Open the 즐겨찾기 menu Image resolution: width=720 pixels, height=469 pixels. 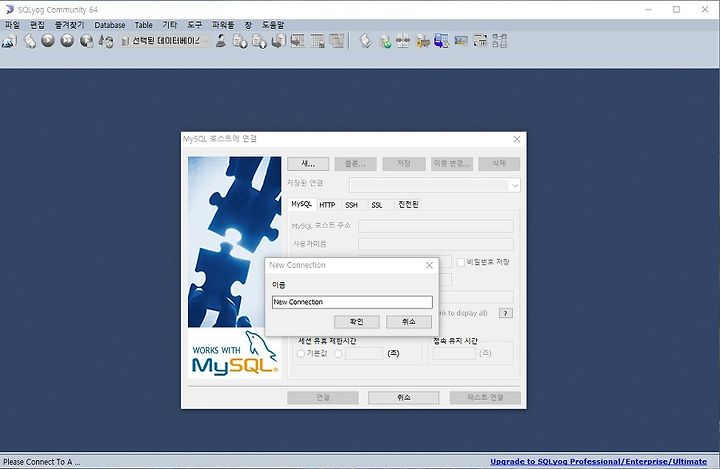(69, 25)
